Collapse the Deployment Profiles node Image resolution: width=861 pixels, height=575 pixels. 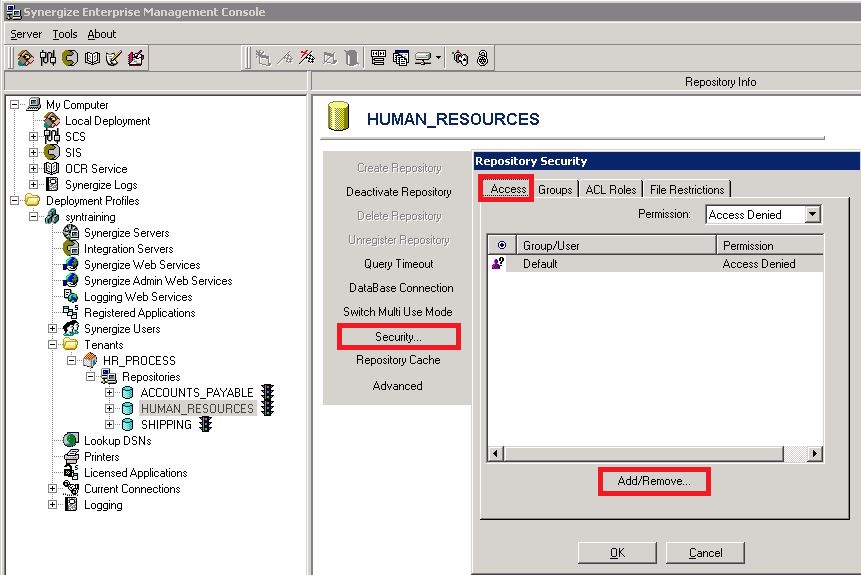(x=15, y=200)
